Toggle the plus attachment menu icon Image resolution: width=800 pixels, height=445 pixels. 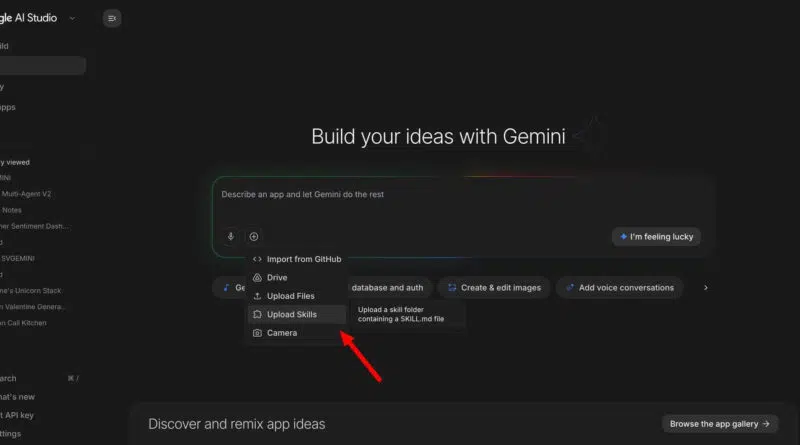click(x=254, y=236)
